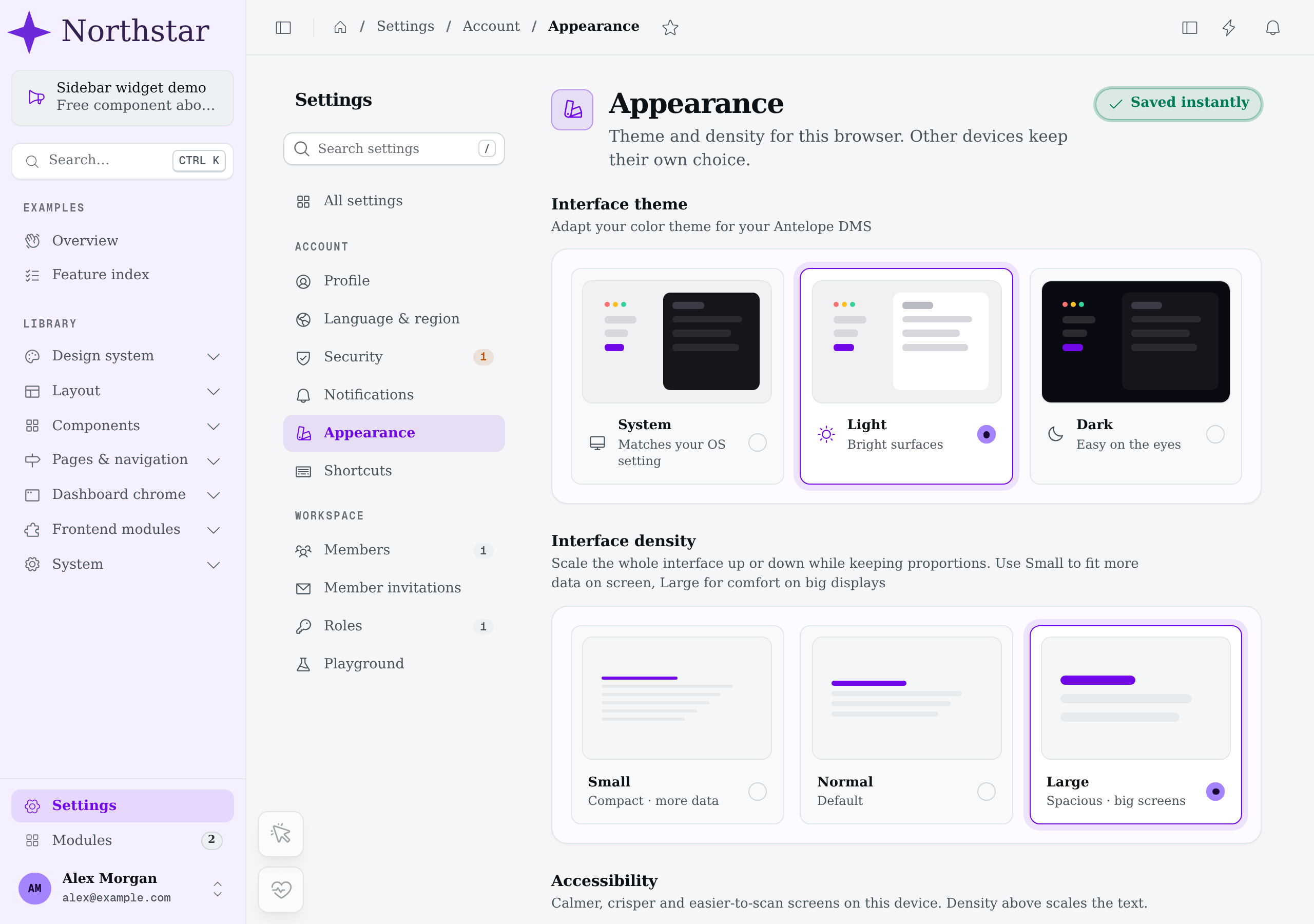Focus the sidebar Search field
The image size is (1314, 924).
point(123,161)
